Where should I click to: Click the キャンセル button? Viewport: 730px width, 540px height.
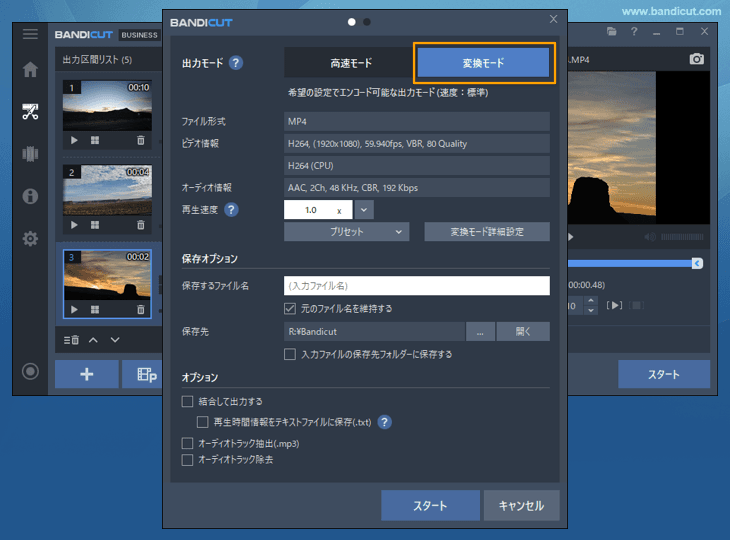[x=521, y=505]
